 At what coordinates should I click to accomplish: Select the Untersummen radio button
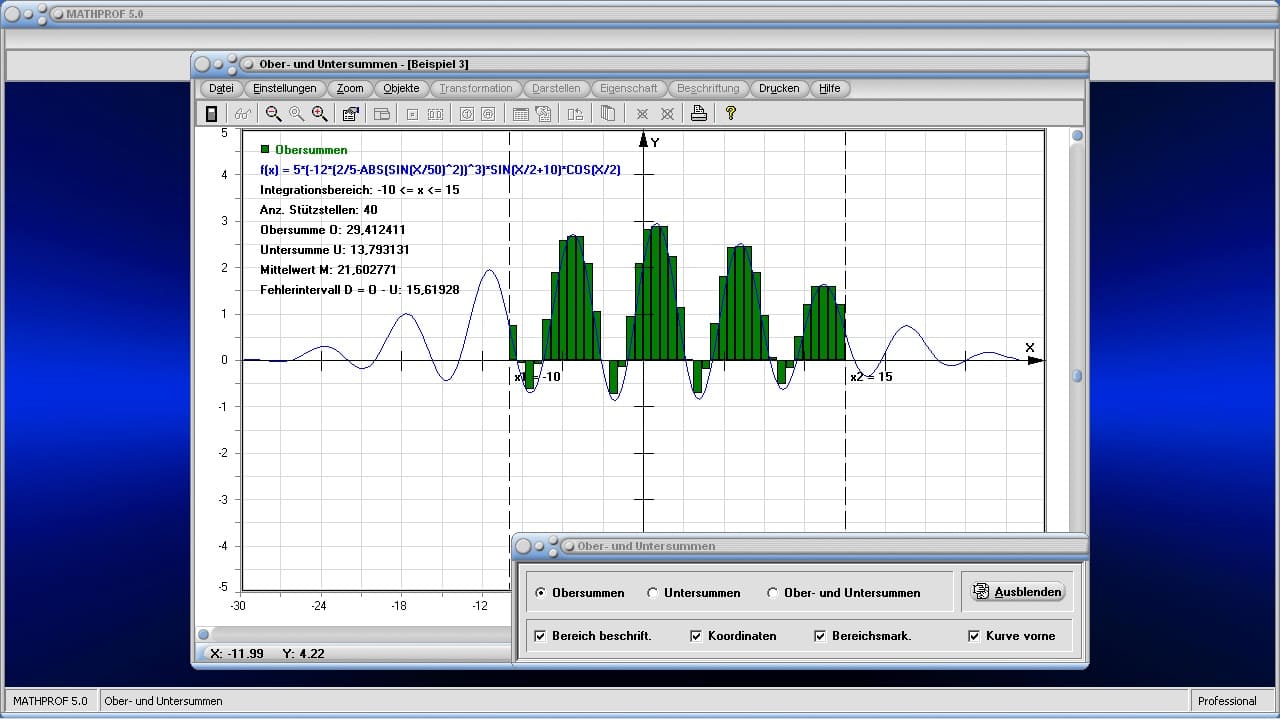coord(652,593)
